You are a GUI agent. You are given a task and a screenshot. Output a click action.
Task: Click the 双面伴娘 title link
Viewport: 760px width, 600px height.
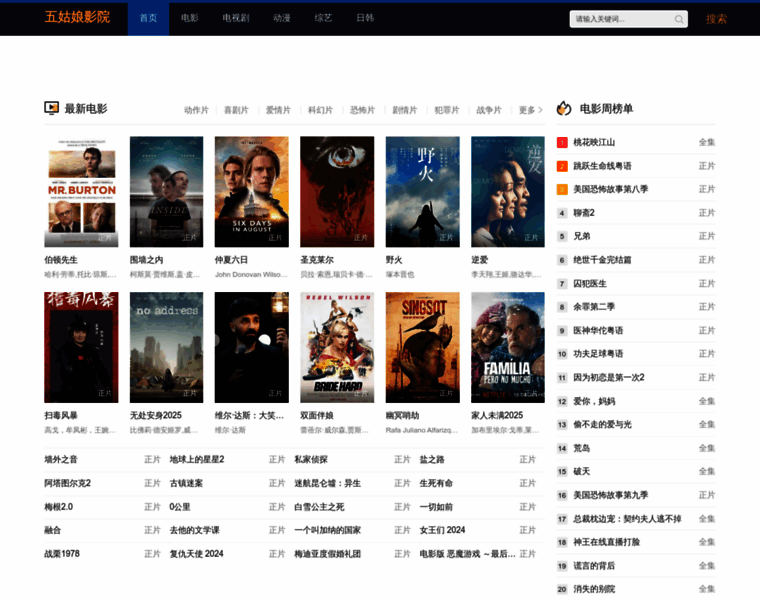pos(317,415)
